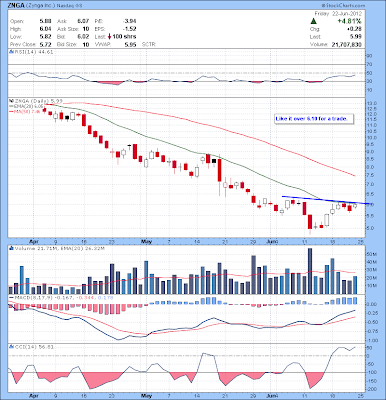This screenshot has height=400, width=386.
Task: Click the Chg value +0.28
Action: click(355, 29)
